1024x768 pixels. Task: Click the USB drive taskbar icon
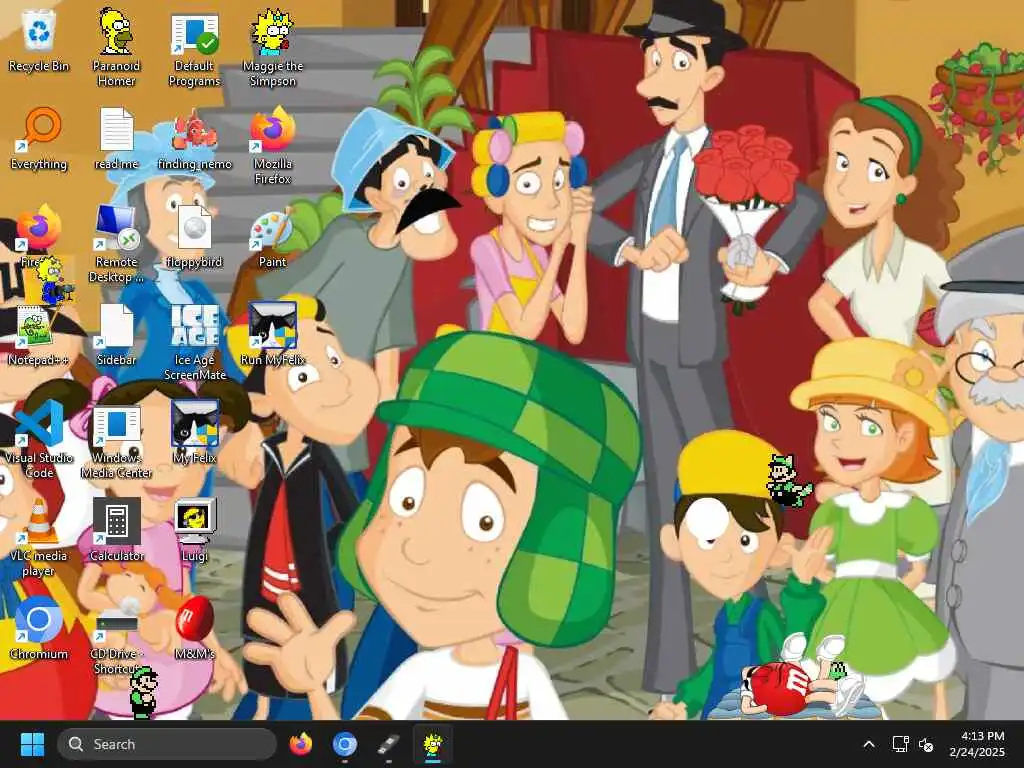point(389,744)
